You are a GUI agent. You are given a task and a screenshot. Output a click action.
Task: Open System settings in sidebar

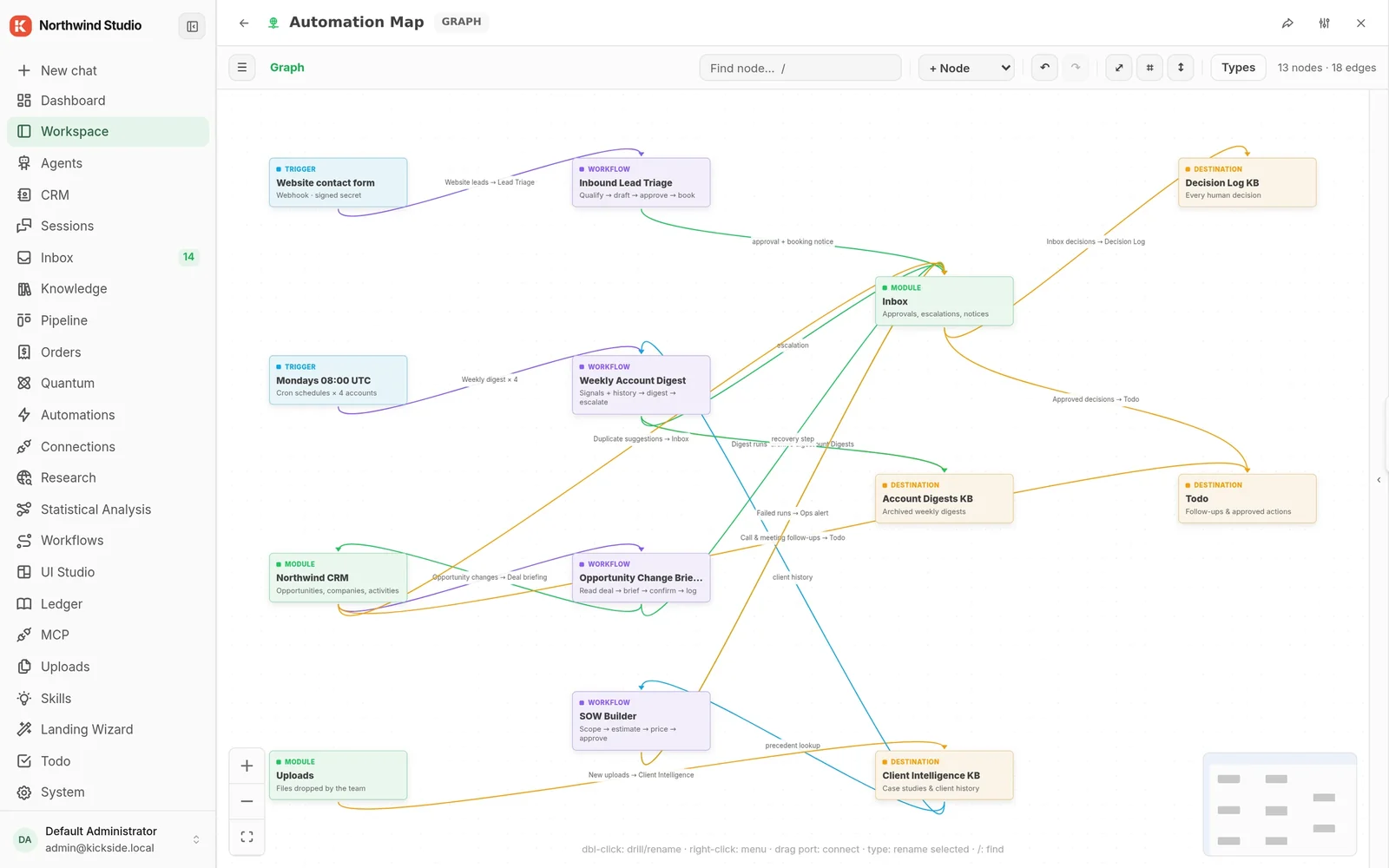108,792
